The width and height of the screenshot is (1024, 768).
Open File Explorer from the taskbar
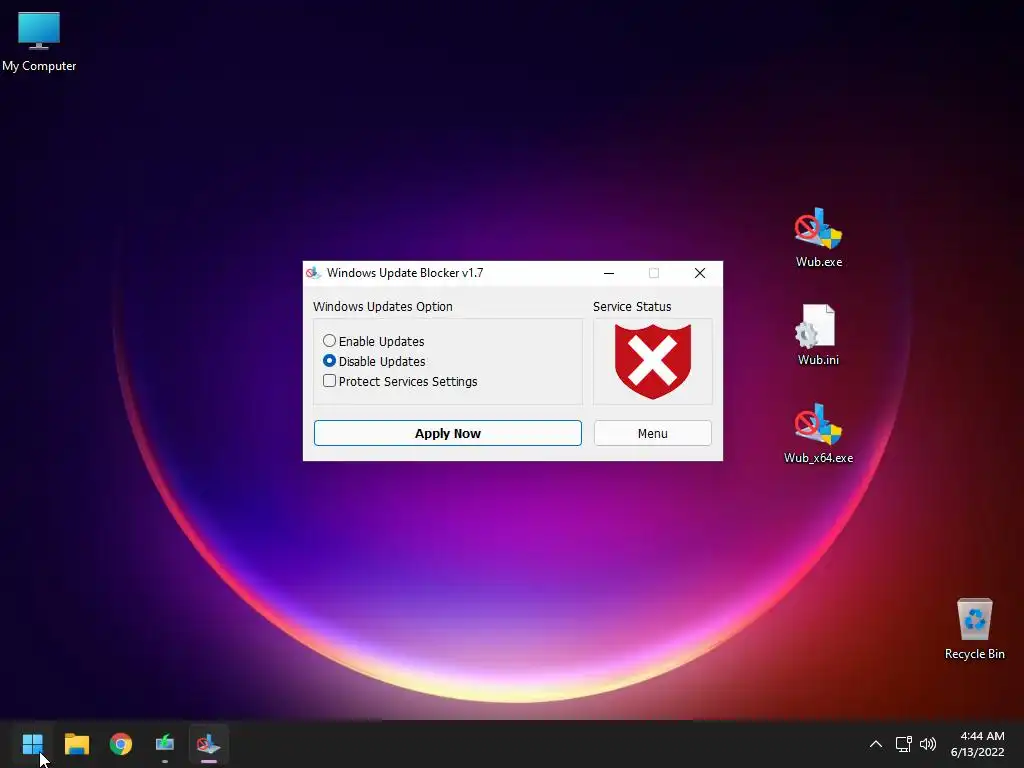tap(76, 743)
